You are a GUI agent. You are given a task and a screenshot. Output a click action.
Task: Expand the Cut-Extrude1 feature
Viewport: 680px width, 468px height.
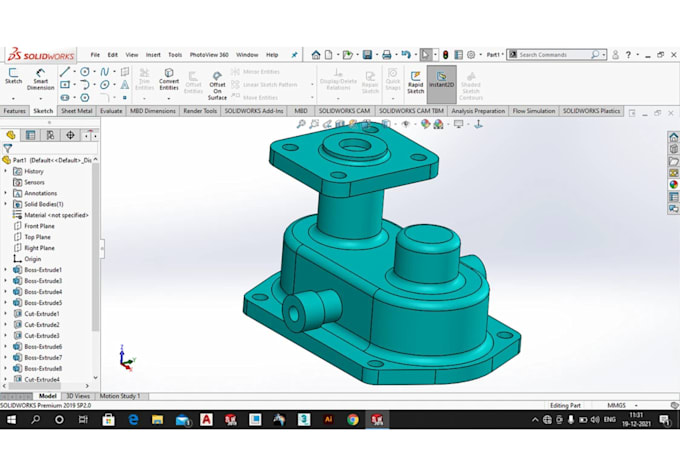point(6,314)
